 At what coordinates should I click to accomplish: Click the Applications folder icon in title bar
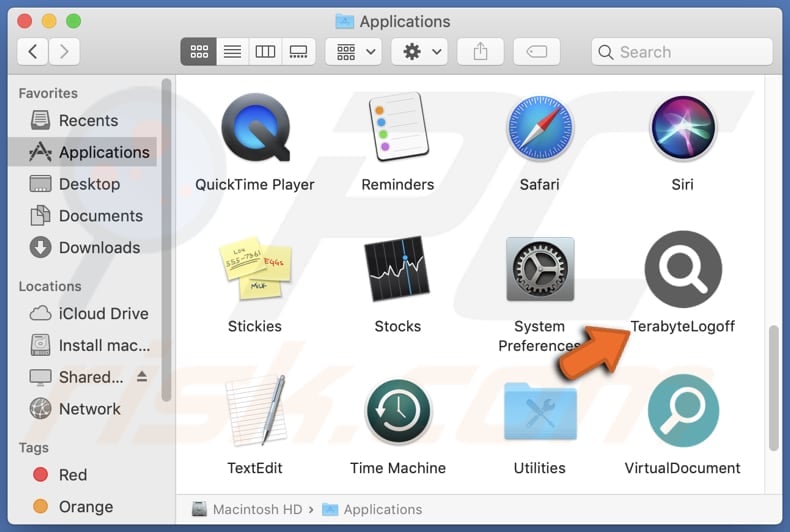(345, 21)
